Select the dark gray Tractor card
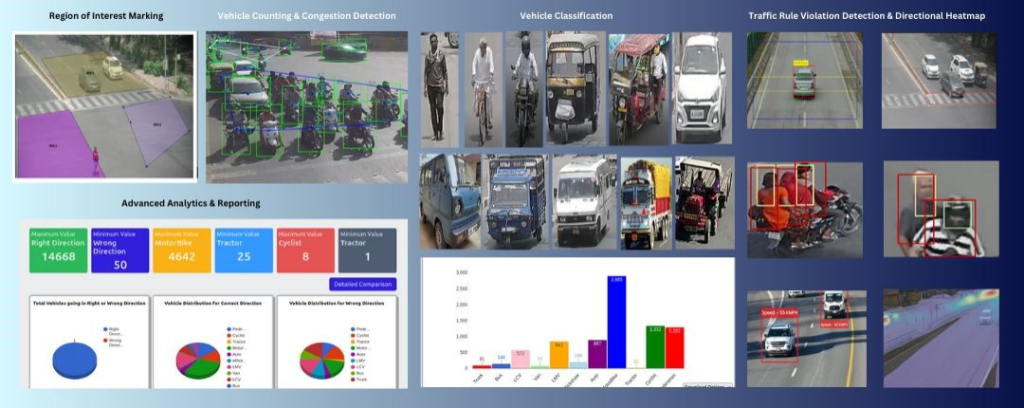 click(367, 250)
